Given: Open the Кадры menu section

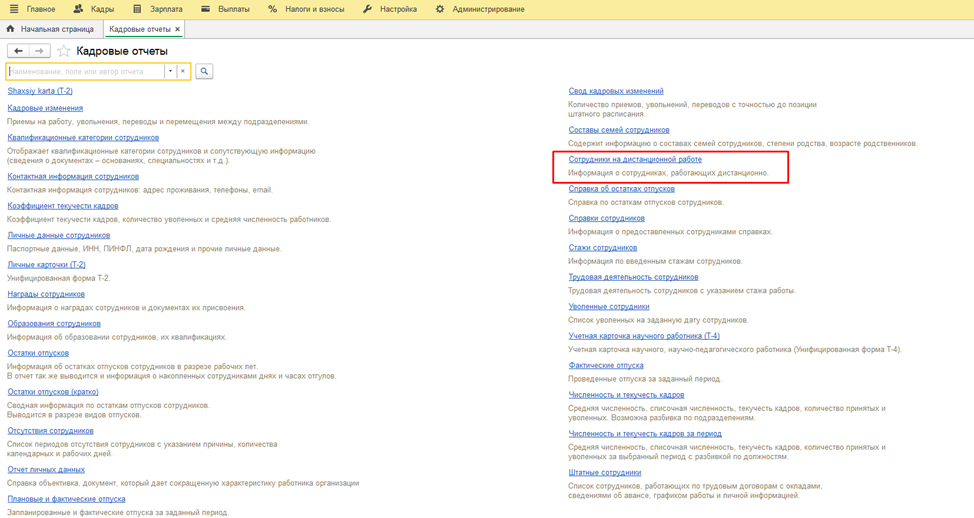Looking at the screenshot, I should [101, 9].
